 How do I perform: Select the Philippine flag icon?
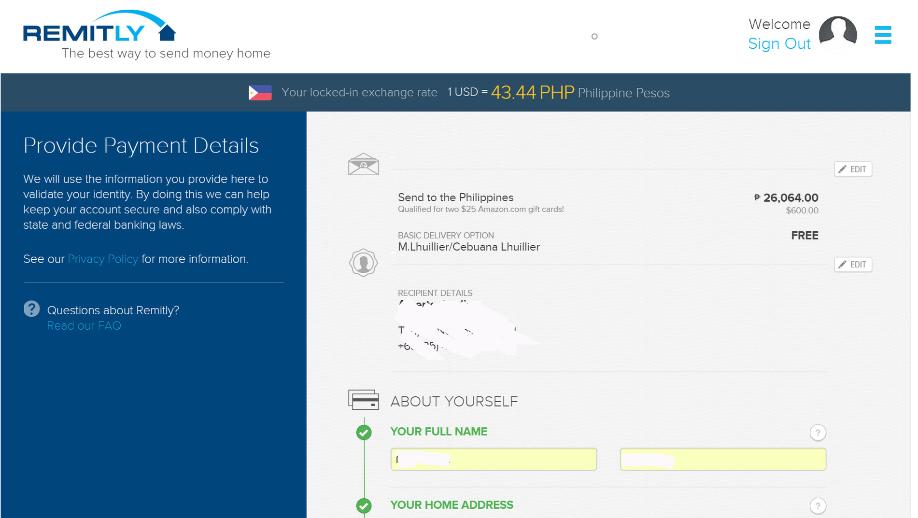pos(260,92)
